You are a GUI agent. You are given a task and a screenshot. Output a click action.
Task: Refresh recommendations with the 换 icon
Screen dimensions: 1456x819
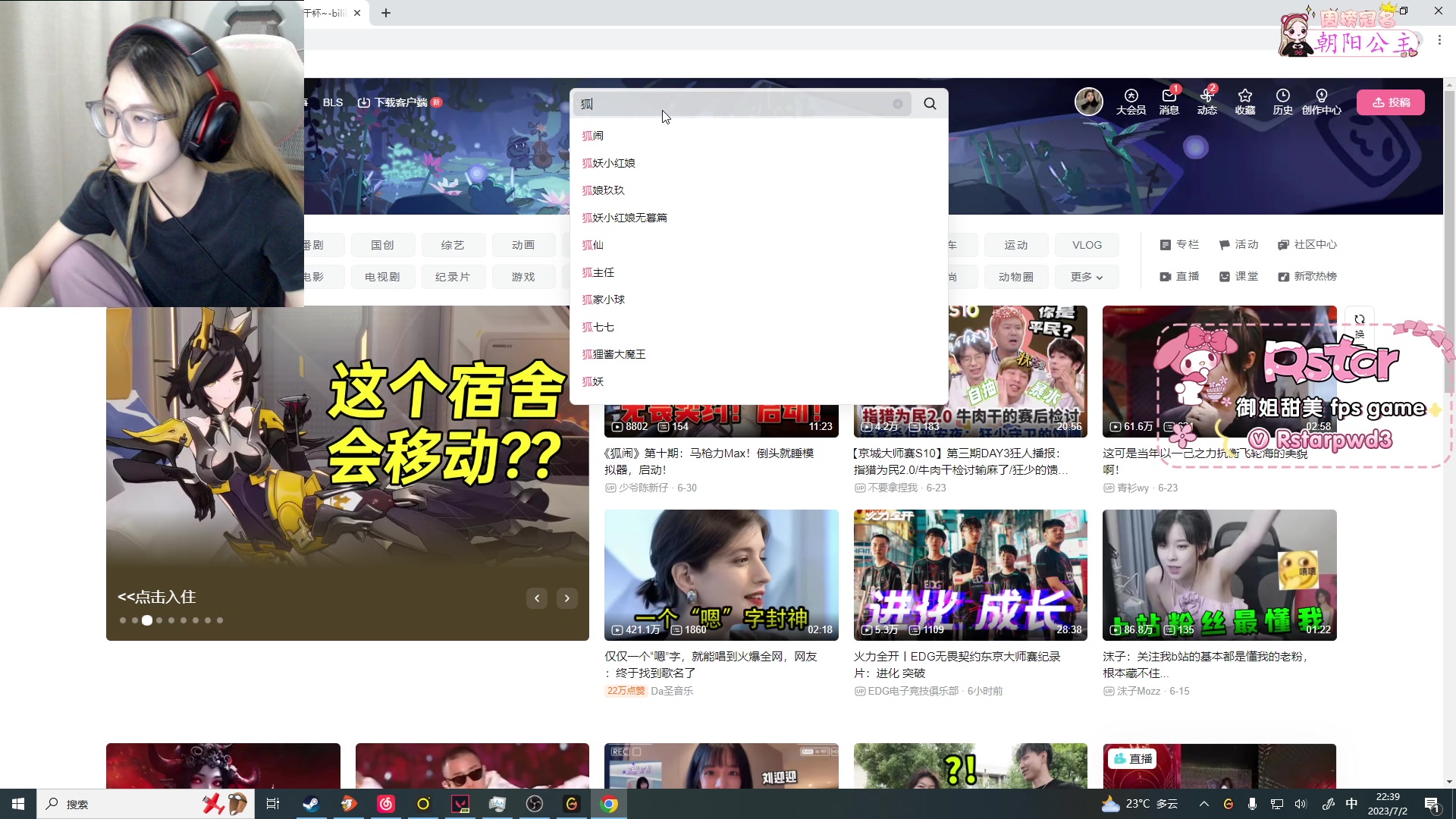tap(1360, 326)
